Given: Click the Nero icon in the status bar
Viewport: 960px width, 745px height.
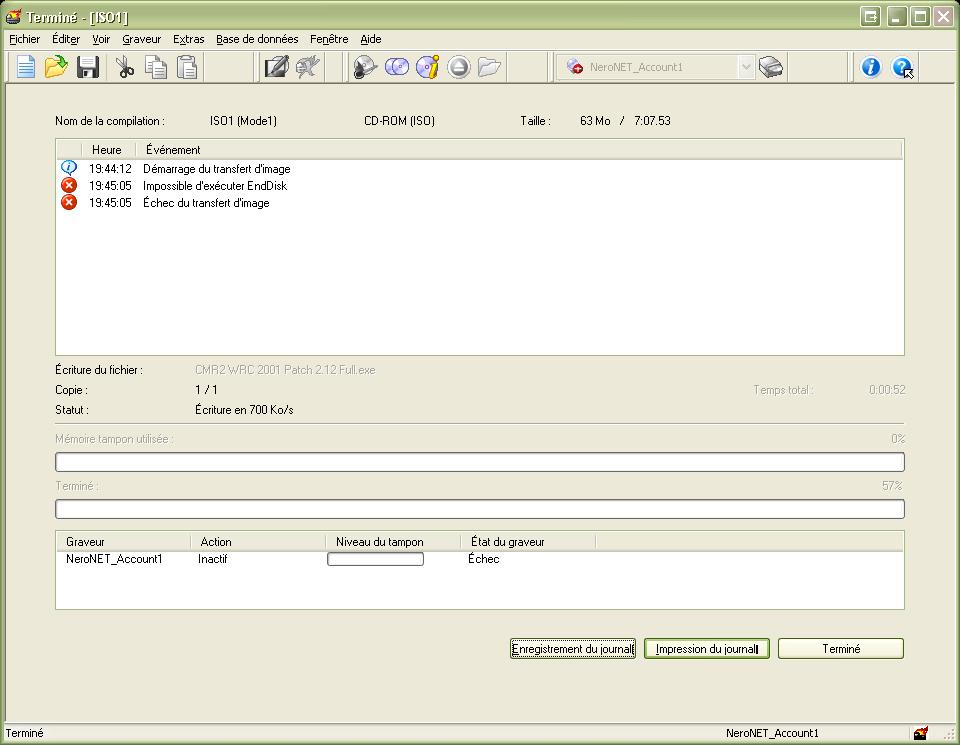Looking at the screenshot, I should click(x=921, y=733).
